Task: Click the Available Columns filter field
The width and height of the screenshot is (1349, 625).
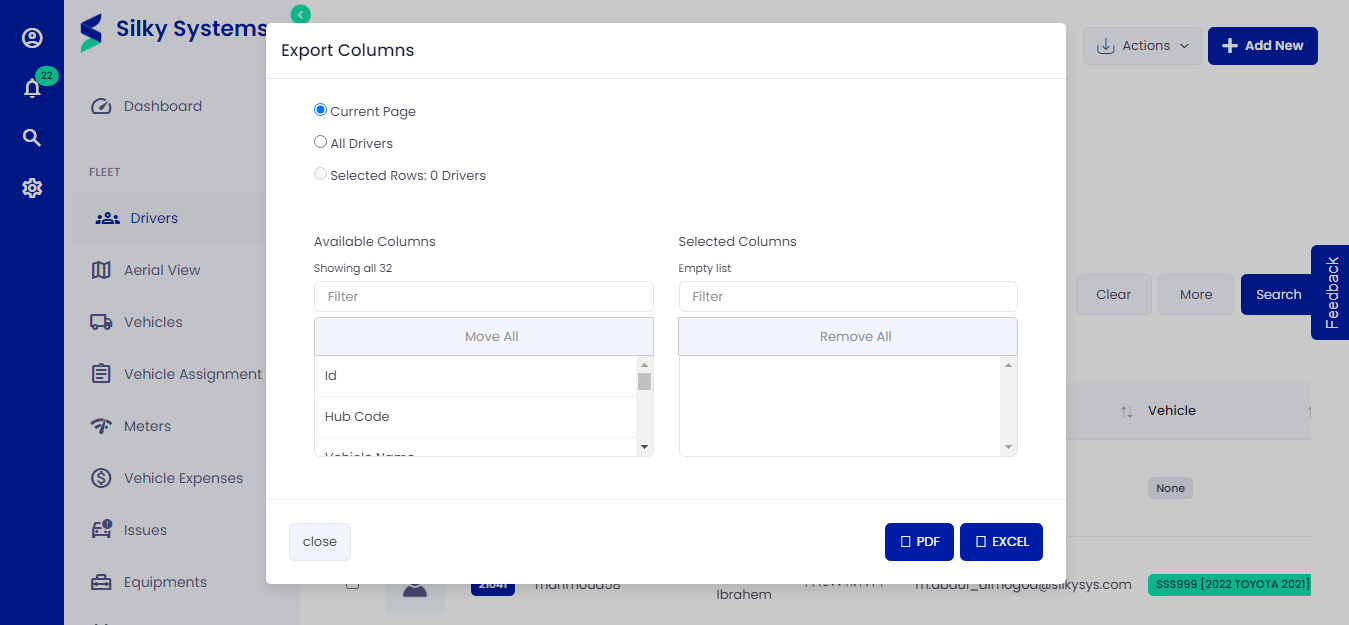Action: 483,297
